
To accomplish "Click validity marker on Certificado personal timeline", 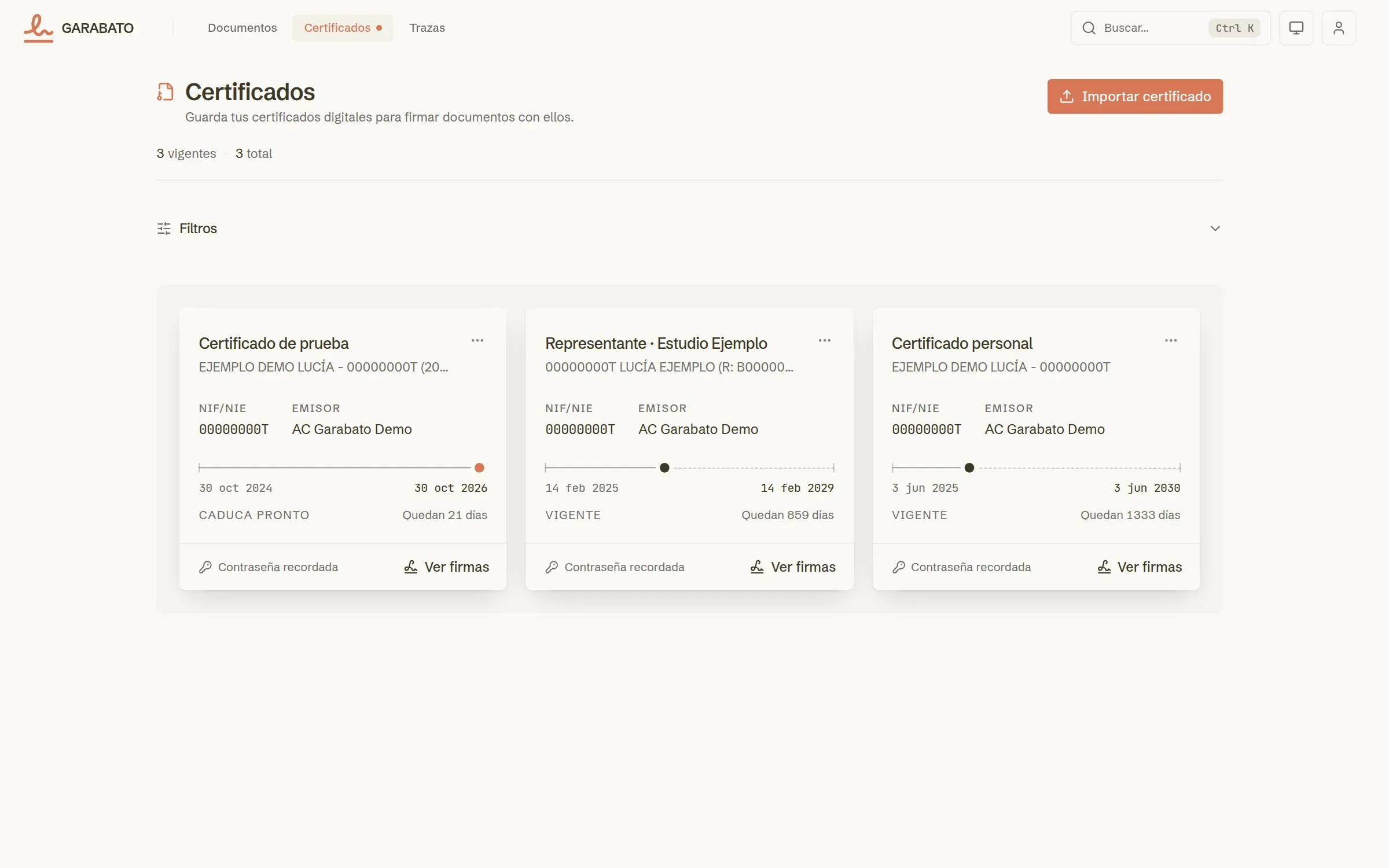I will point(969,468).
